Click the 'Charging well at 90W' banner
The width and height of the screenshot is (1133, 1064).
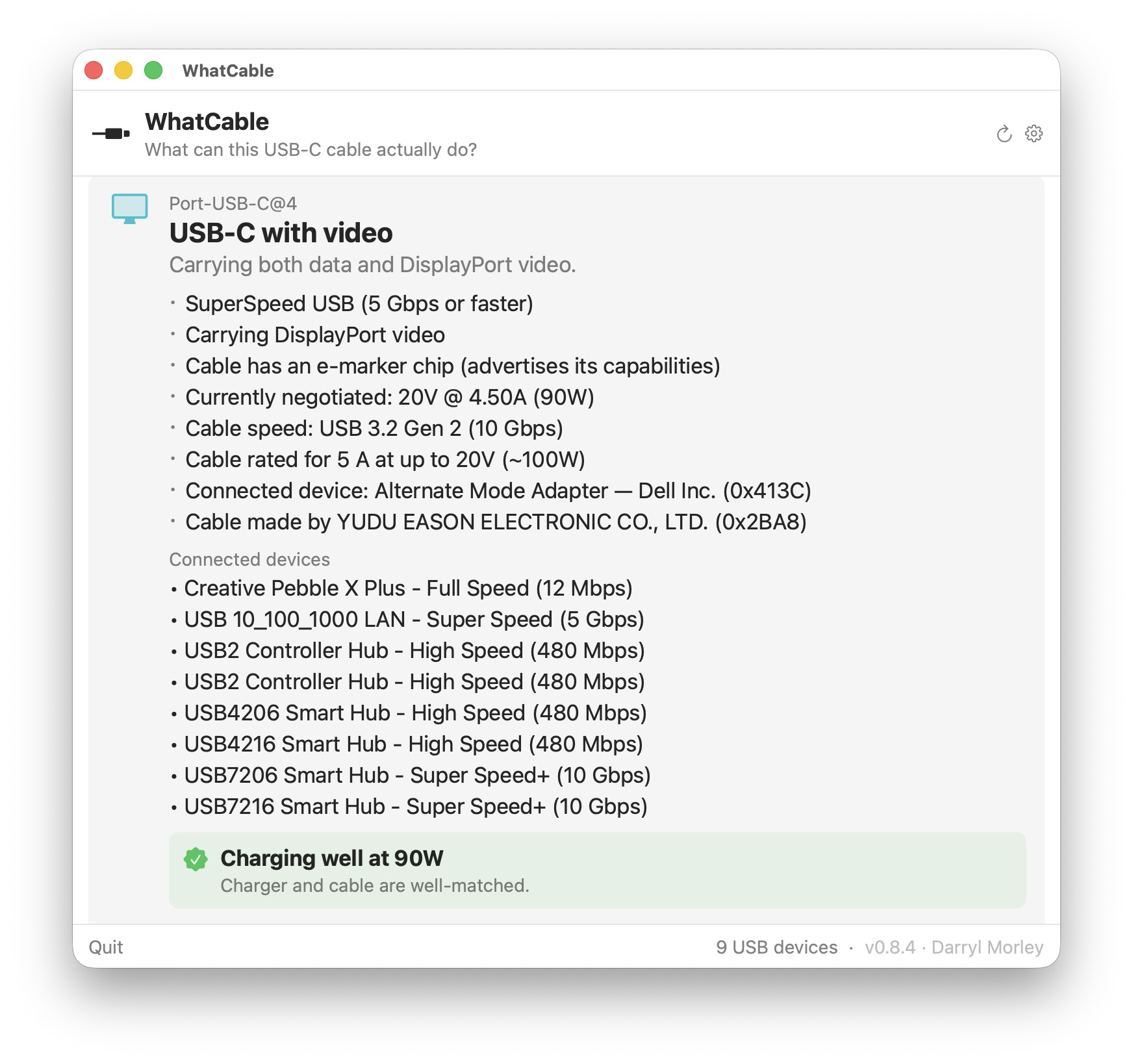click(597, 870)
